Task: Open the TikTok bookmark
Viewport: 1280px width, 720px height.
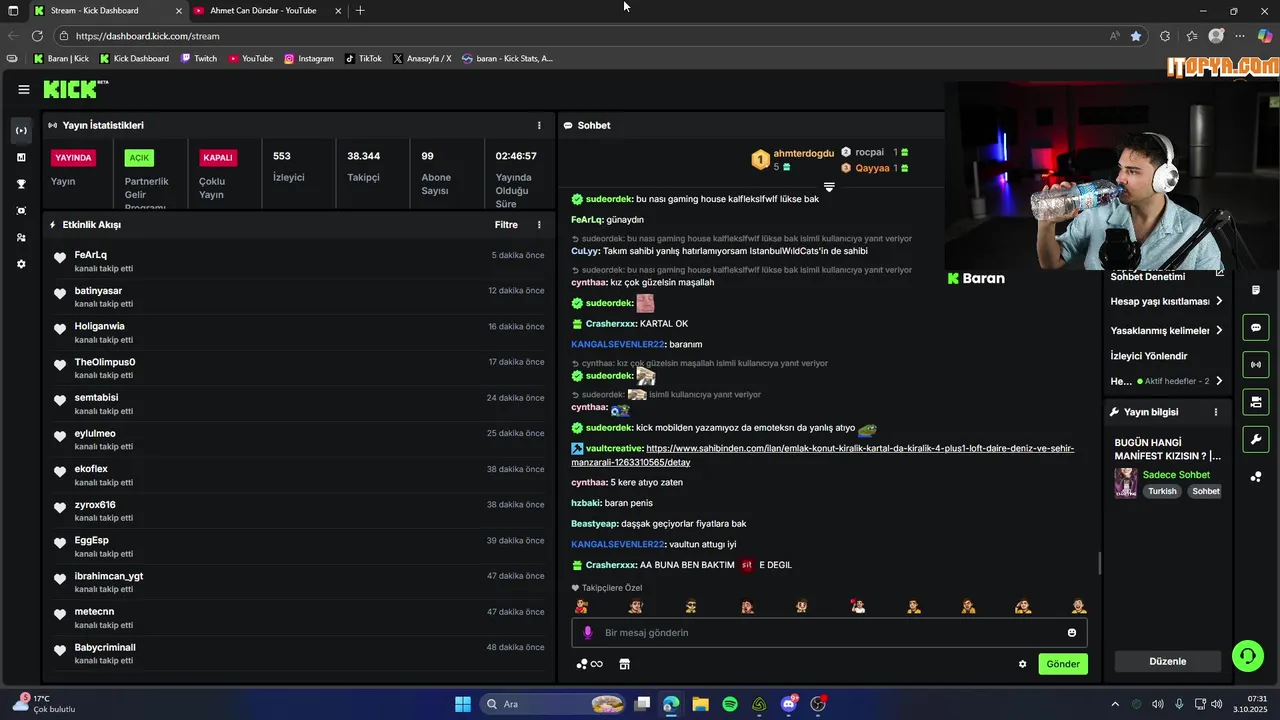Action: coord(363,58)
